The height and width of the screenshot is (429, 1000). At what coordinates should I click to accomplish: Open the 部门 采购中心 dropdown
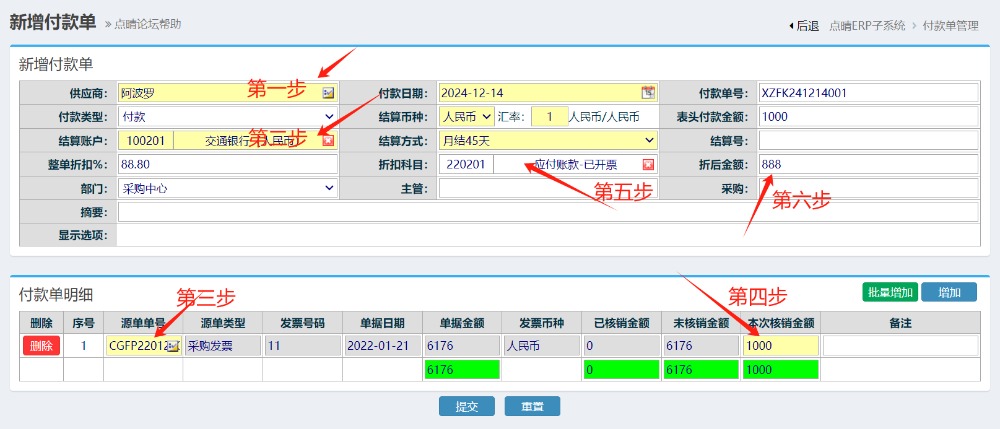click(x=228, y=189)
